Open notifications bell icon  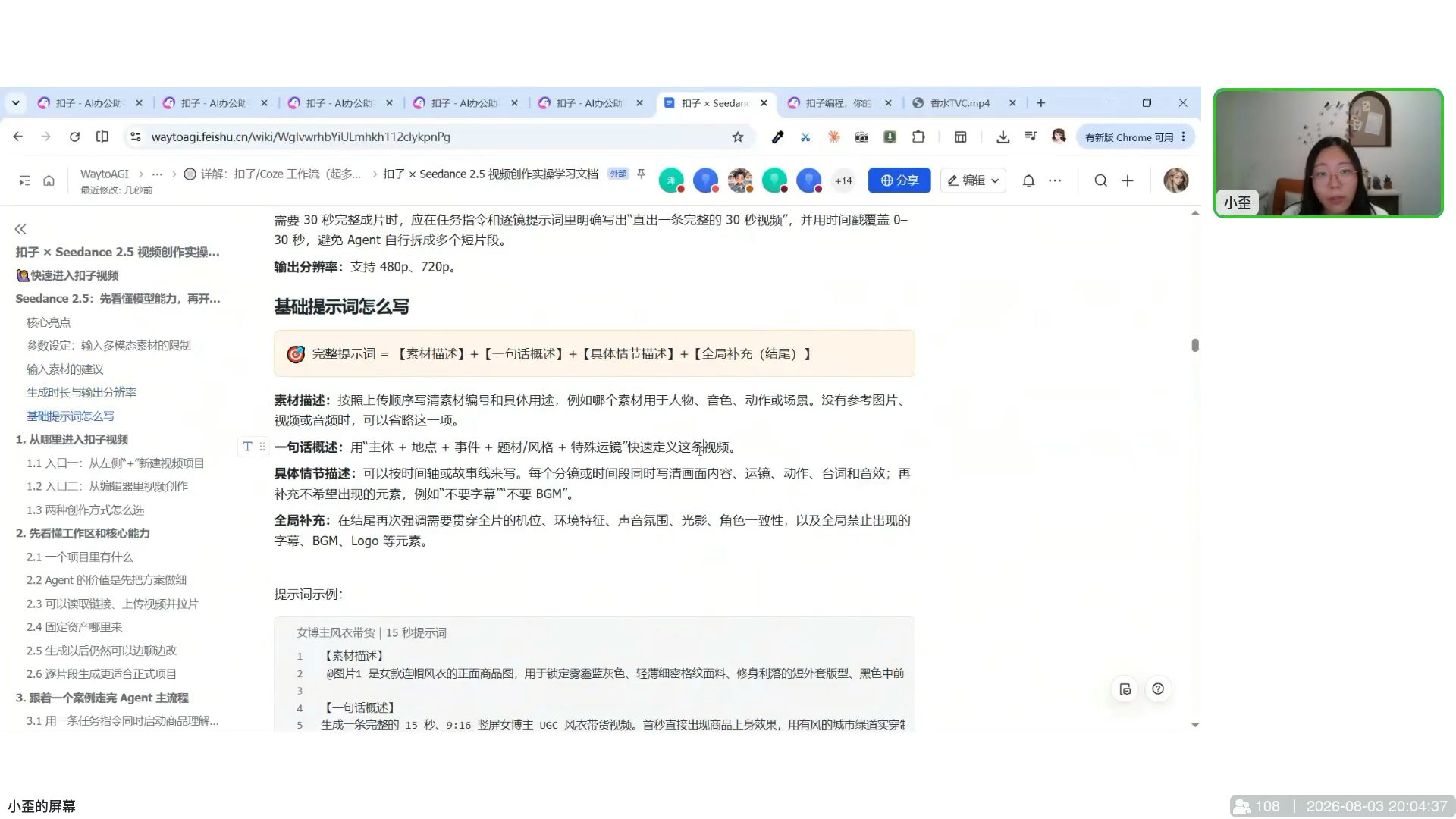(1028, 180)
